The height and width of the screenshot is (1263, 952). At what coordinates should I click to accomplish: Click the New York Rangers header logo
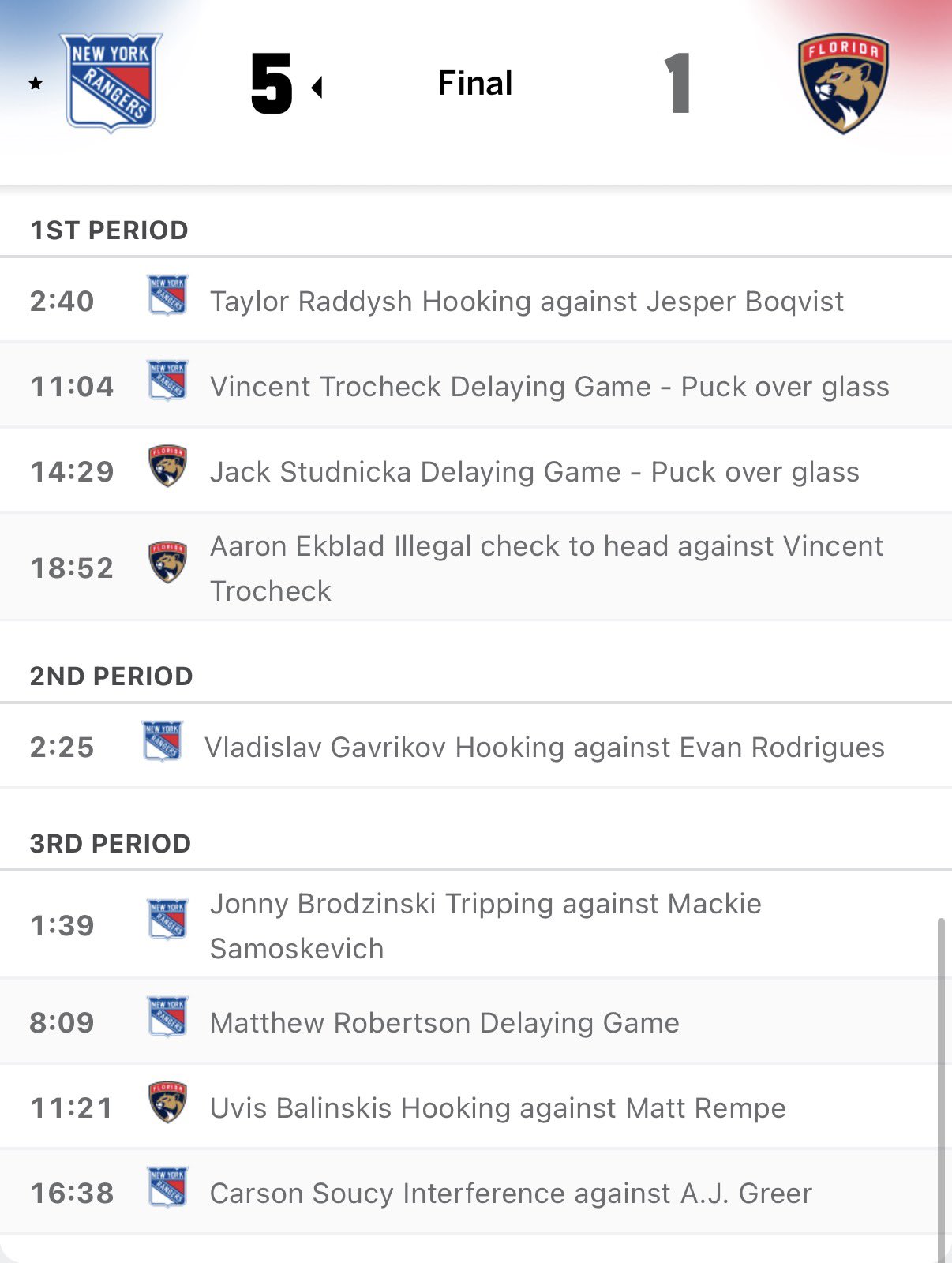pos(111,82)
